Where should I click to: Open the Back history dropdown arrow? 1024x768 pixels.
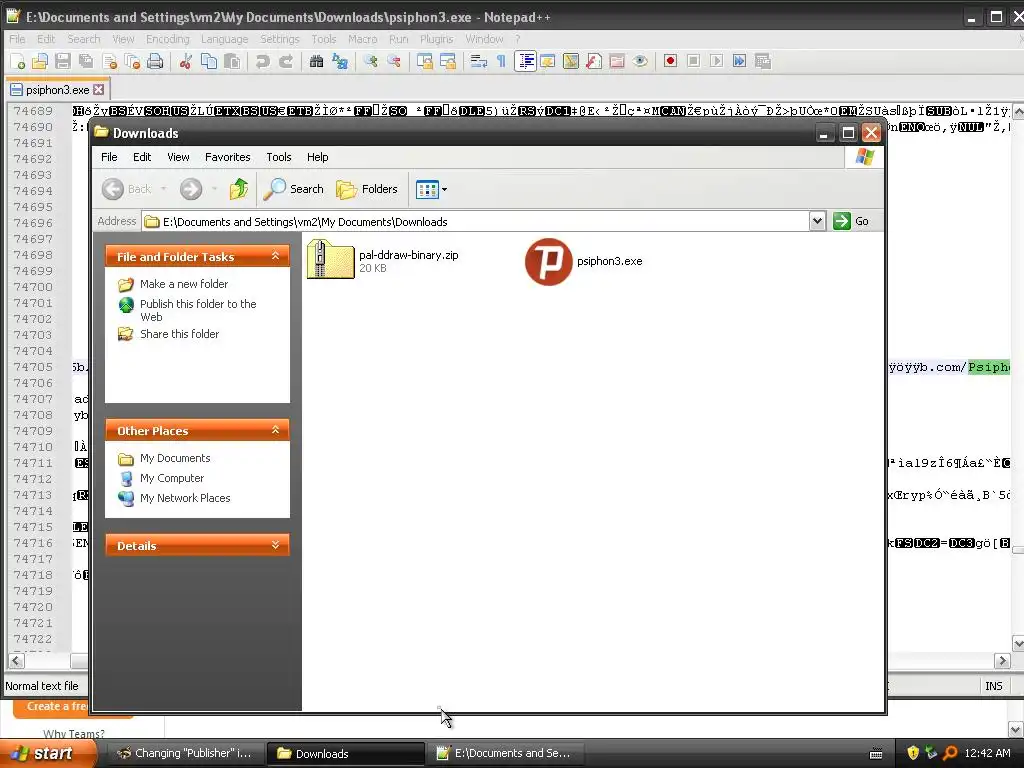(x=163, y=189)
